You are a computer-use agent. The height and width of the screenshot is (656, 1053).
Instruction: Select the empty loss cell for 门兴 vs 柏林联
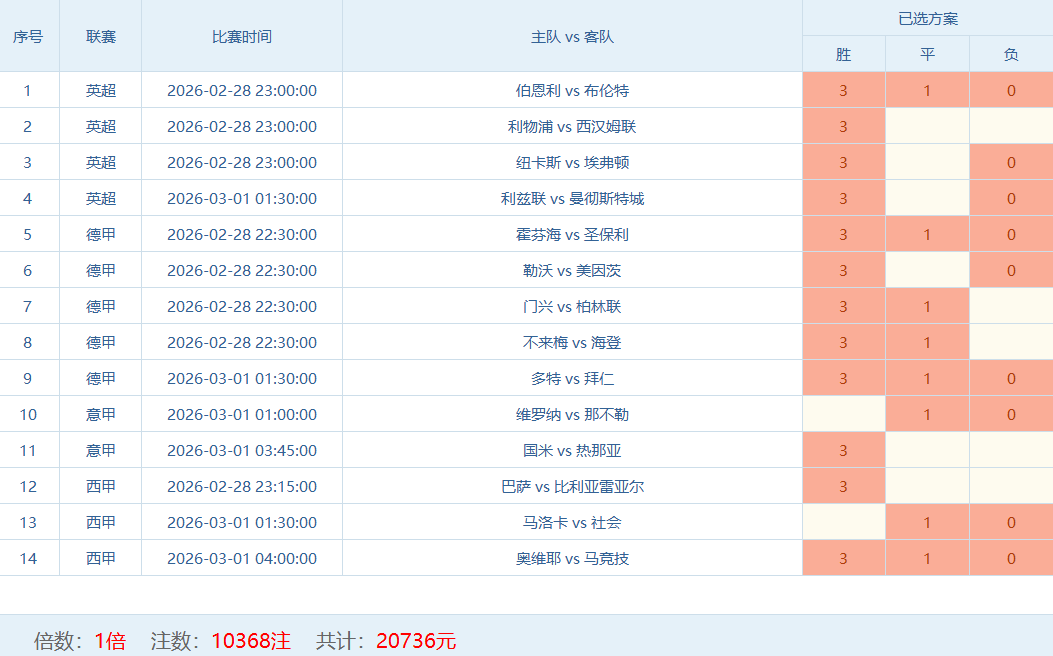click(1011, 307)
